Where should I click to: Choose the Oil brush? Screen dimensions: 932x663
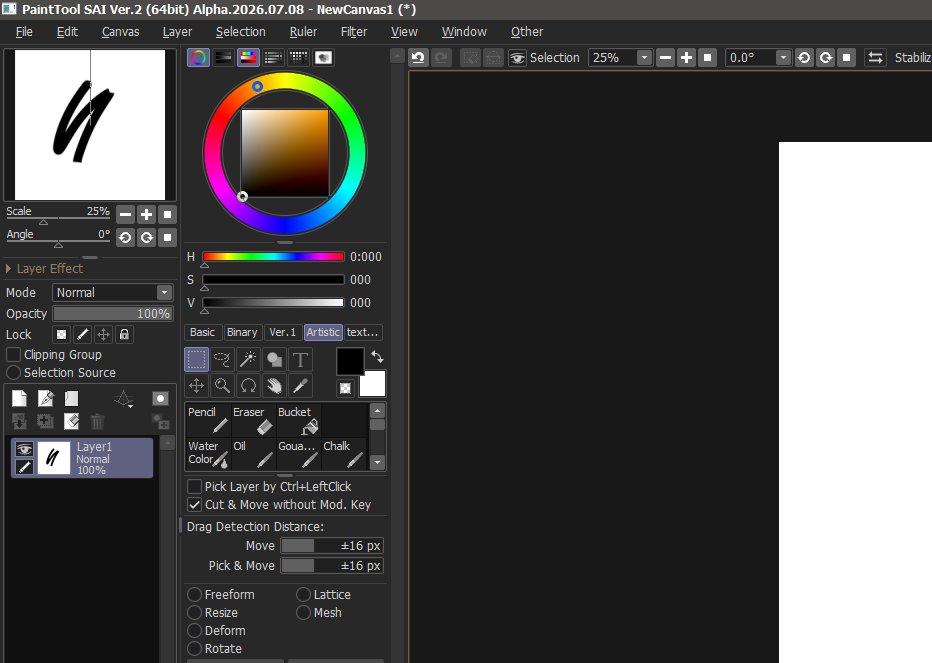[x=253, y=454]
